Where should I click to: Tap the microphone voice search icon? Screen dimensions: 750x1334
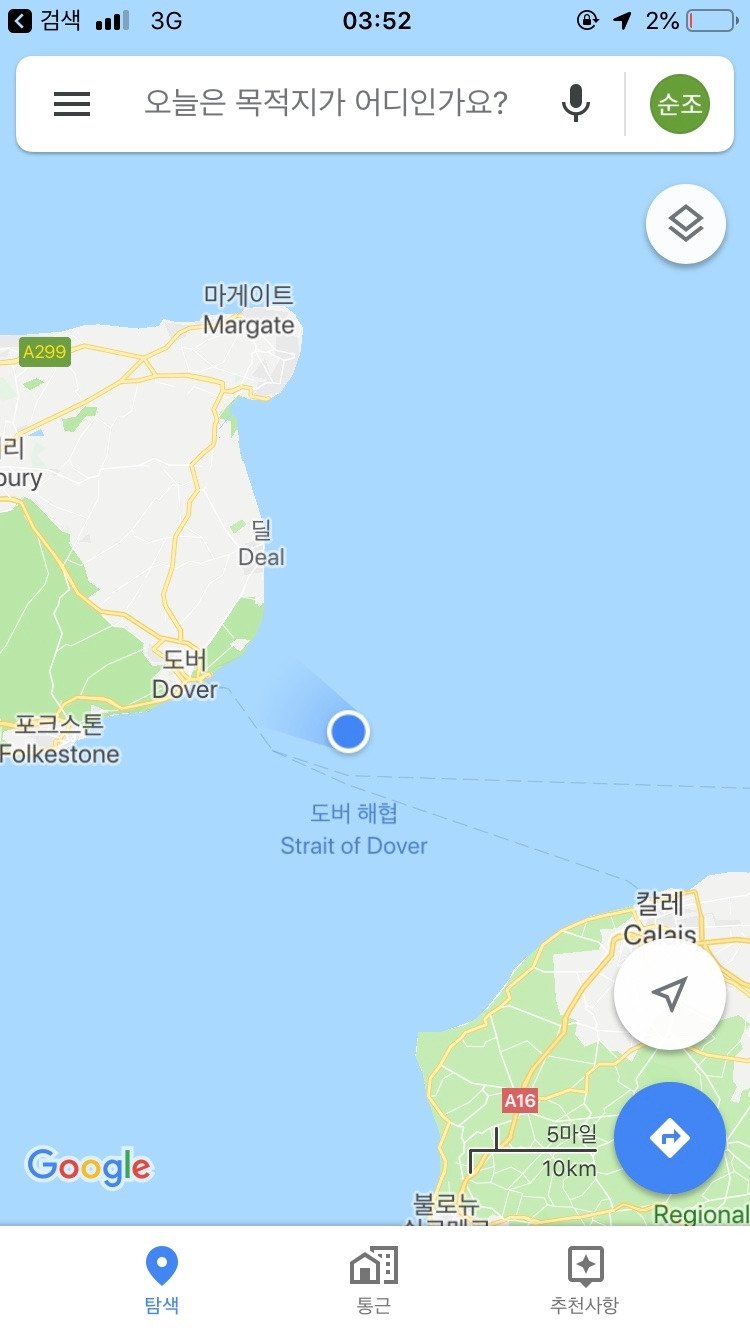click(575, 103)
